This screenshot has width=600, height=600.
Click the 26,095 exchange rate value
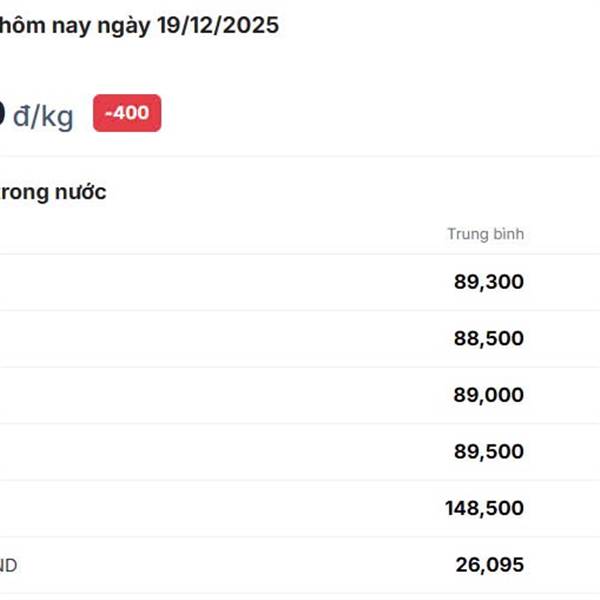[489, 565]
